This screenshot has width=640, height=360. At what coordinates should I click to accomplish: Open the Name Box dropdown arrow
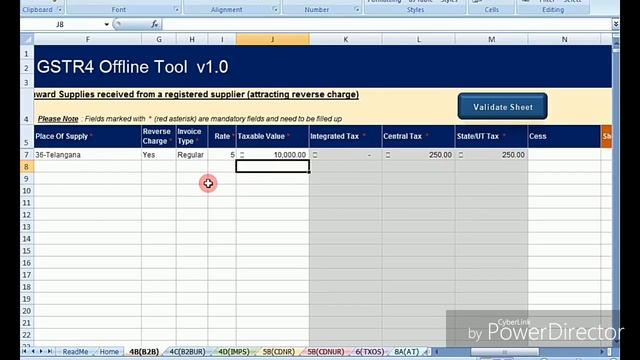107,24
